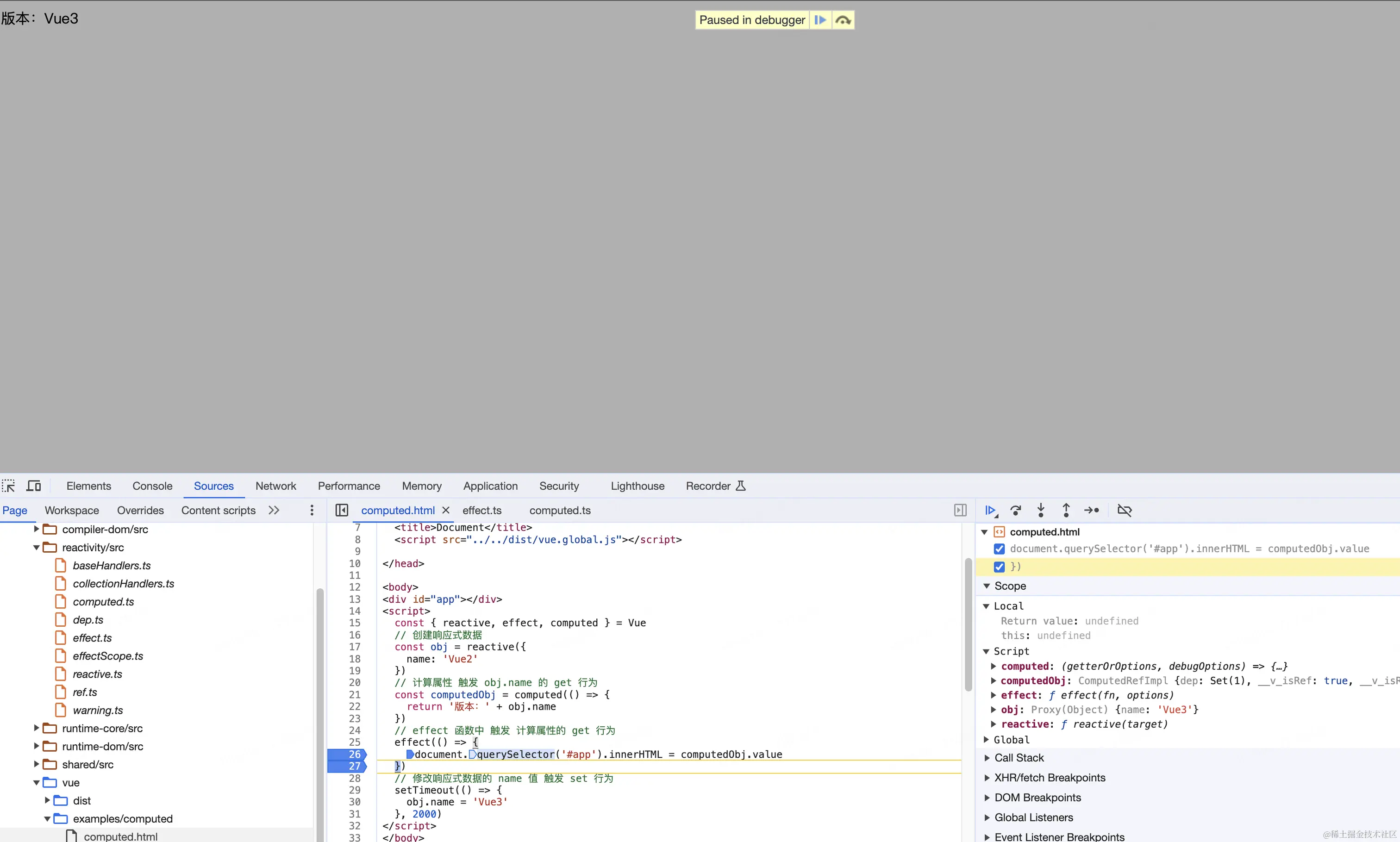Expand DOM Breakpoints section

(x=987, y=797)
